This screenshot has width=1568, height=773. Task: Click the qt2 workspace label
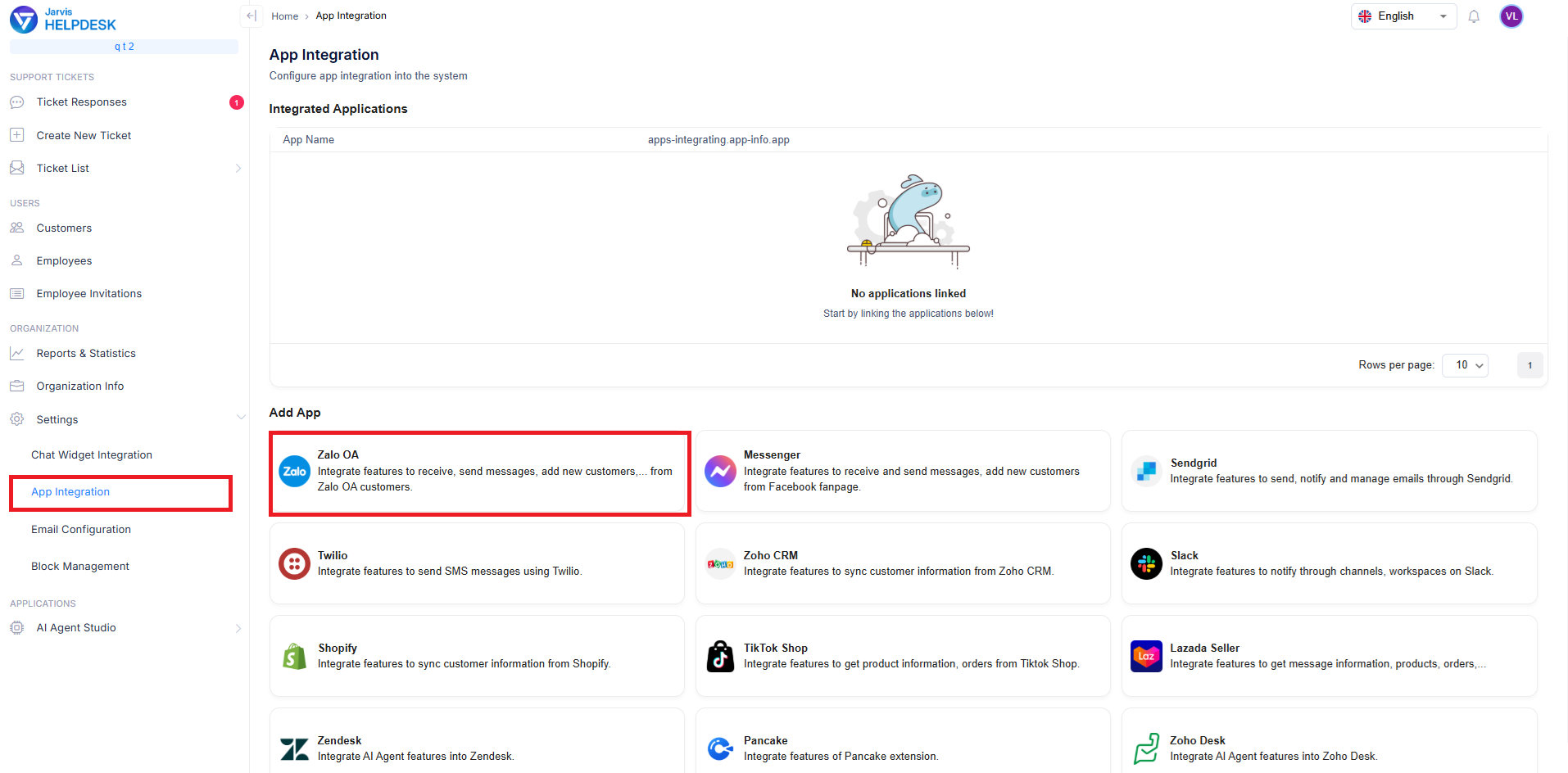(x=125, y=47)
